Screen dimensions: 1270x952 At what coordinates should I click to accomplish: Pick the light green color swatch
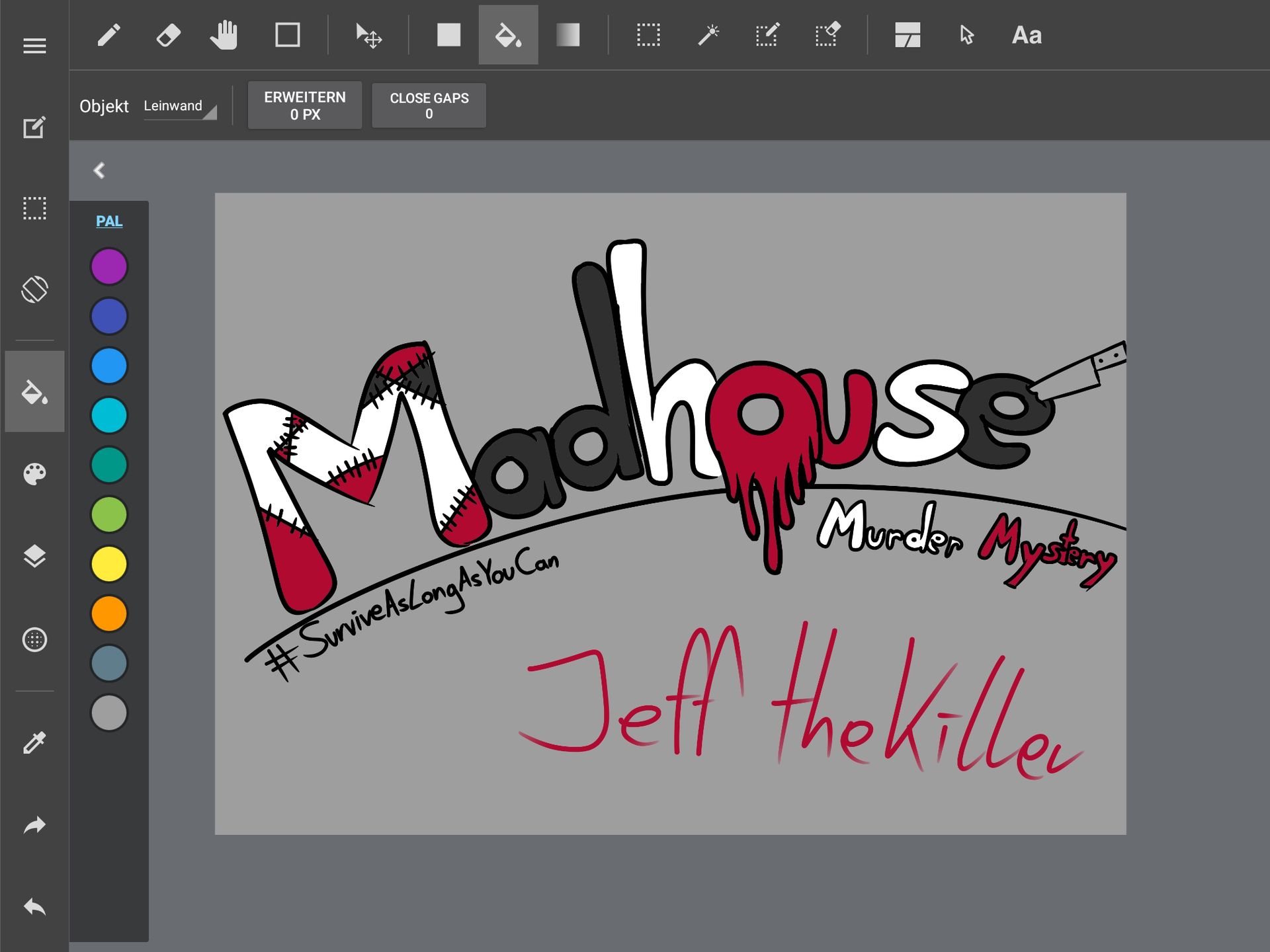pos(109,515)
